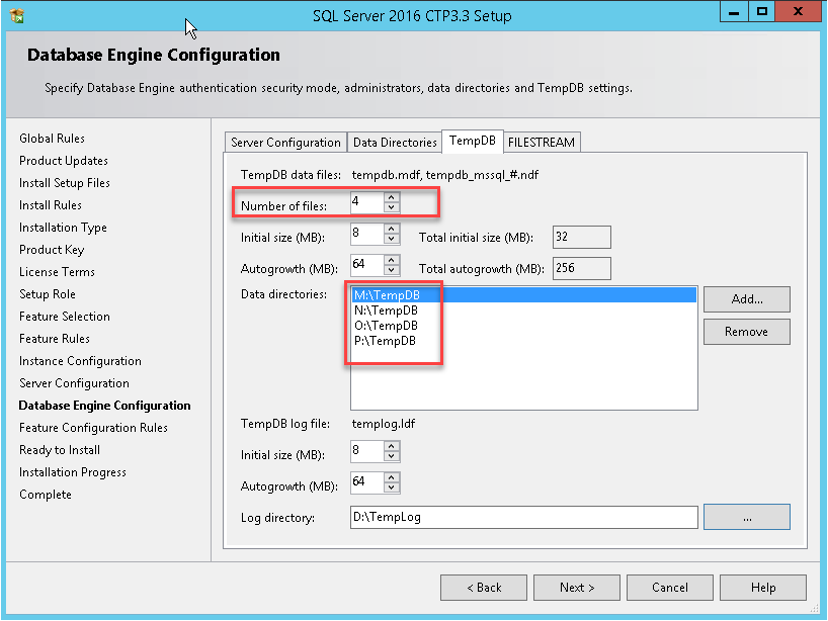Open the License Terms step
Image resolution: width=828 pixels, height=621 pixels.
pos(57,271)
